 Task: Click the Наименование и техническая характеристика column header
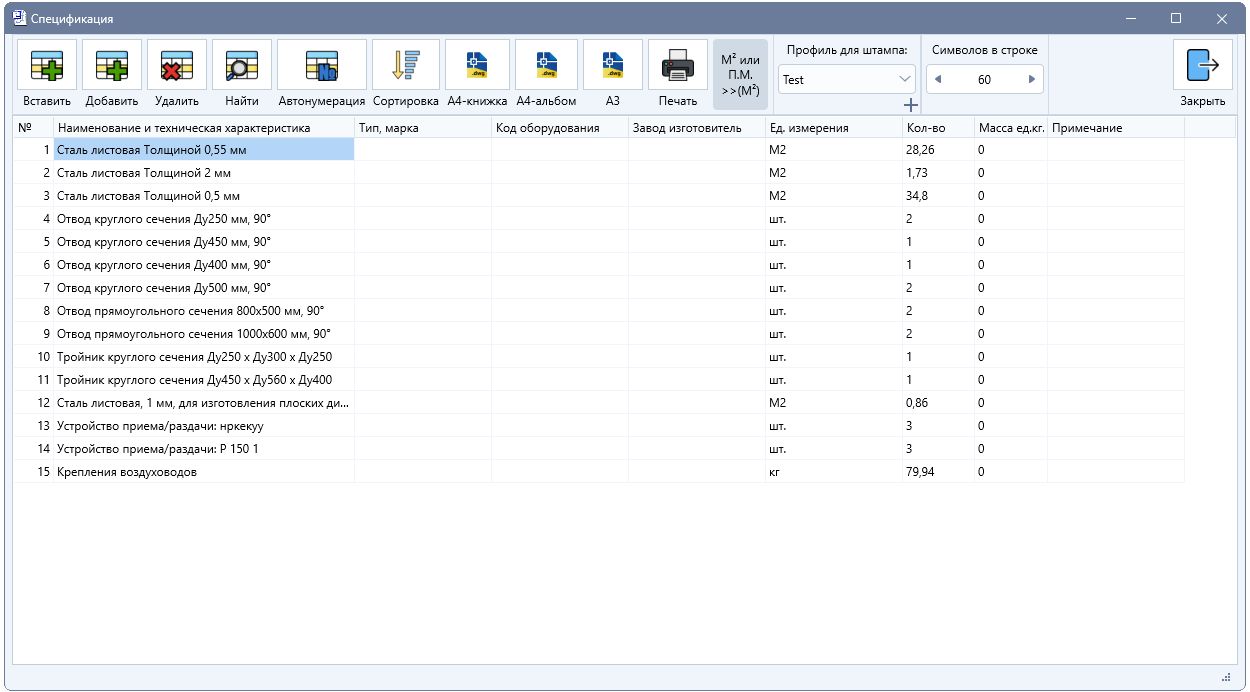pyautogui.click(x=204, y=128)
